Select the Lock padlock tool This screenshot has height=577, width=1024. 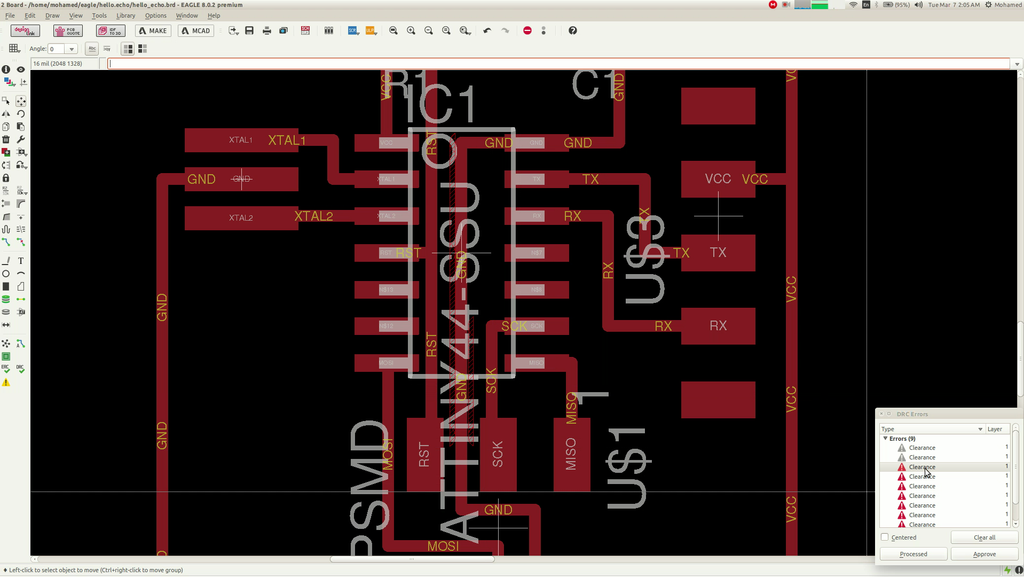click(6, 178)
